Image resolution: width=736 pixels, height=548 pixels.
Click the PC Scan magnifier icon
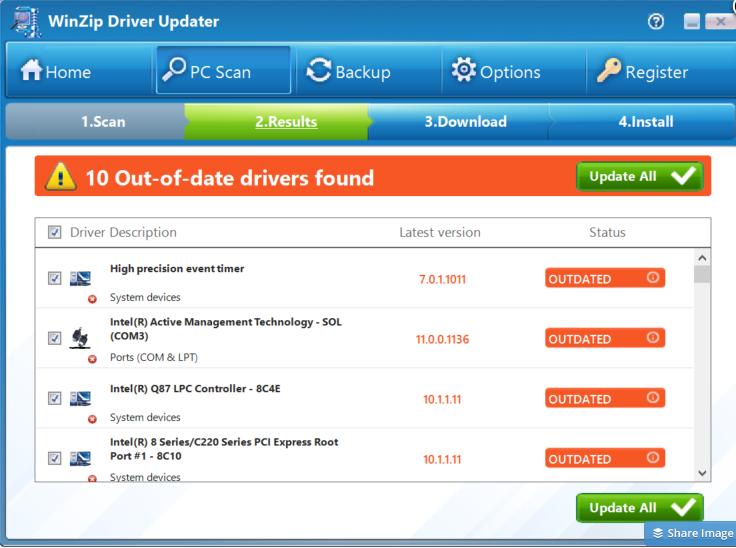pos(174,69)
